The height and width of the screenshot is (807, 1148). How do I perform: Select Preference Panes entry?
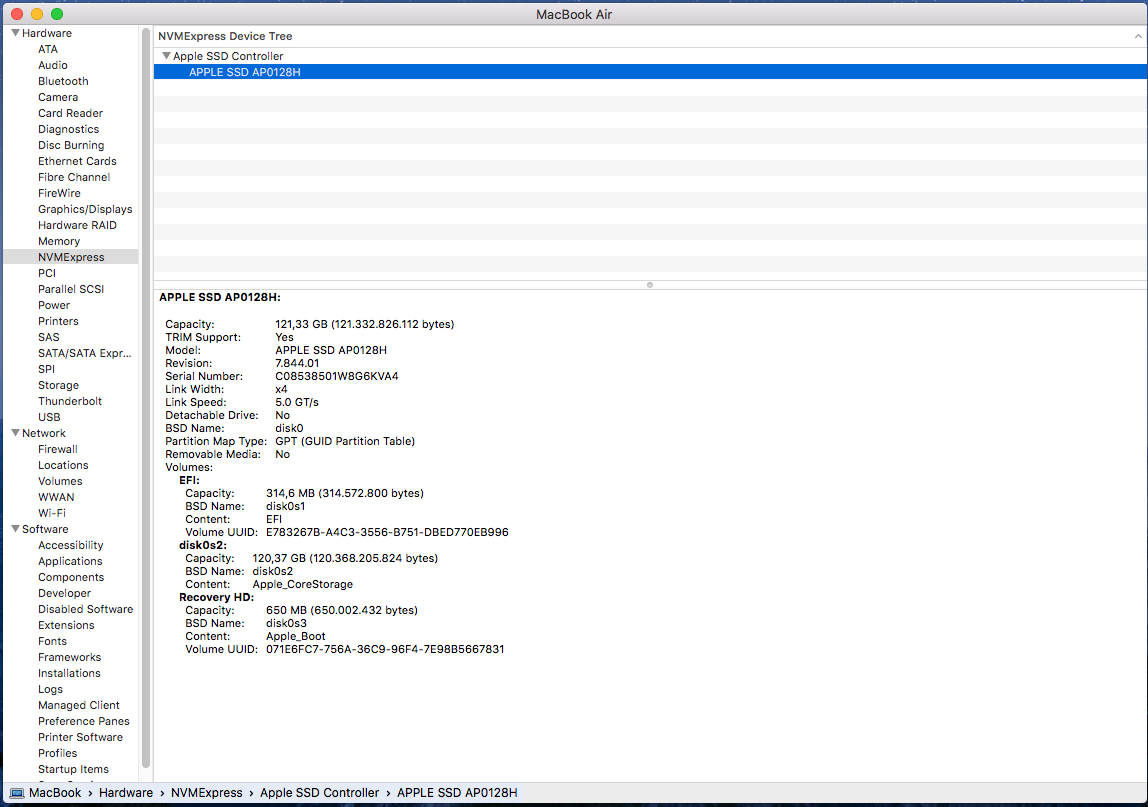(x=83, y=721)
